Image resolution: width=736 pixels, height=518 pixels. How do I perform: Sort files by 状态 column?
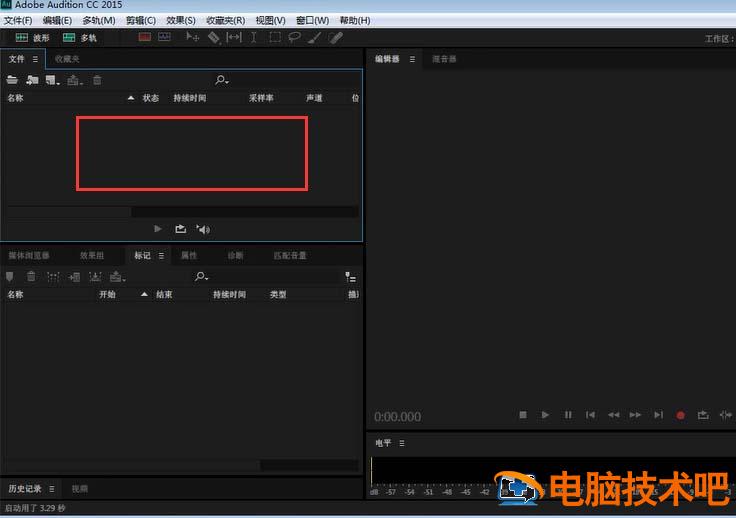pos(151,98)
